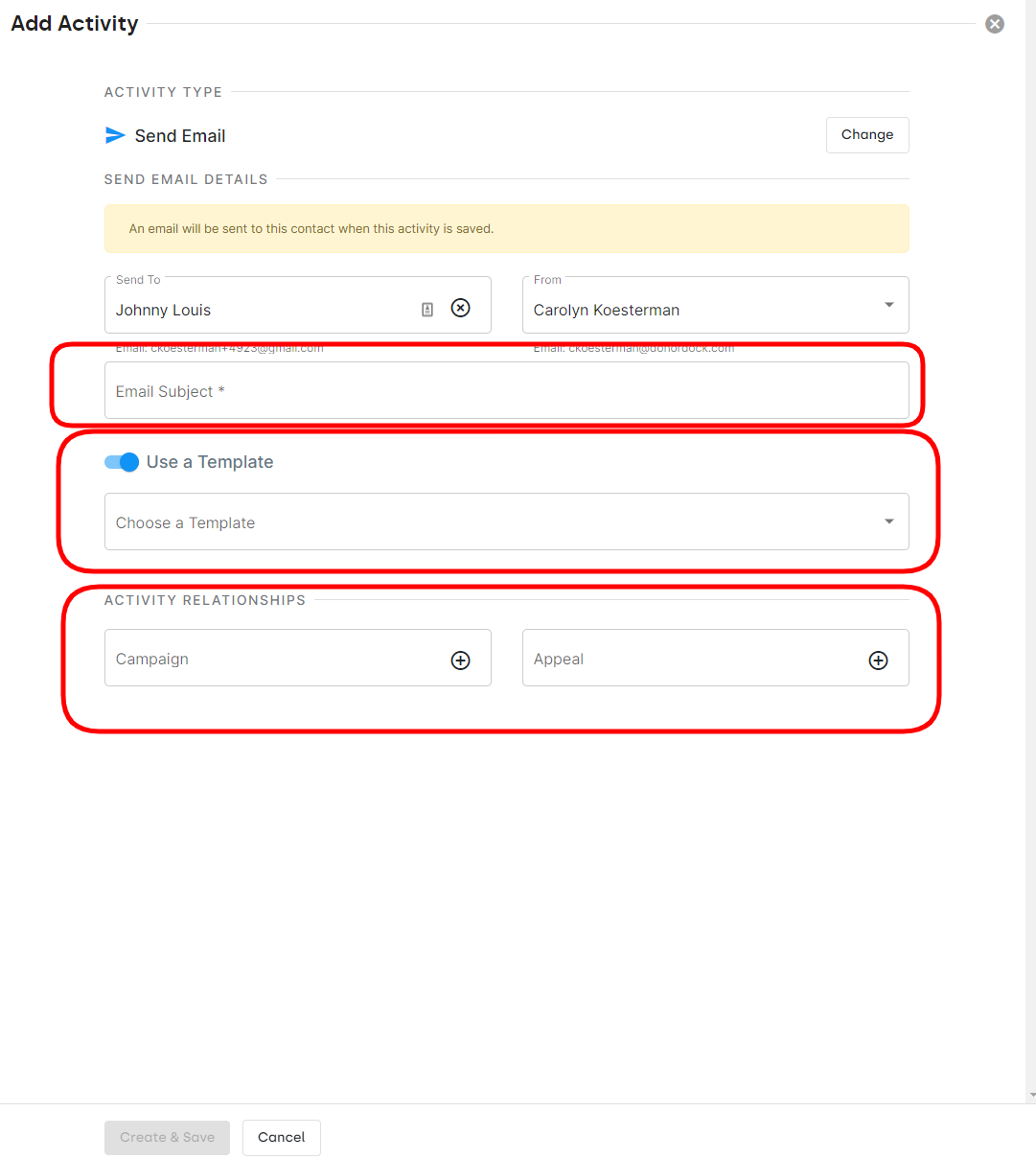Focus the Email Subject input field
The width and height of the screenshot is (1036, 1159).
(506, 391)
